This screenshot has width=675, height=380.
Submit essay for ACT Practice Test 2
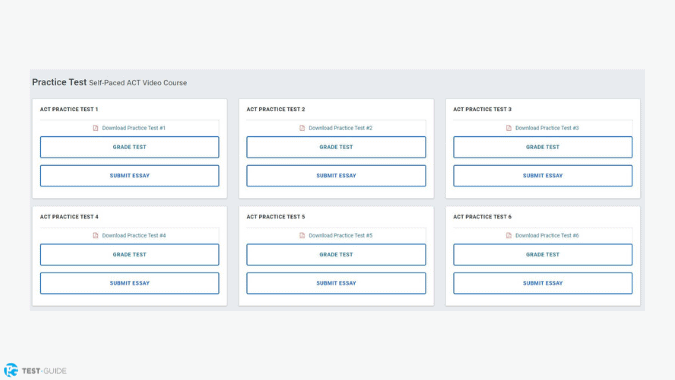click(x=336, y=176)
